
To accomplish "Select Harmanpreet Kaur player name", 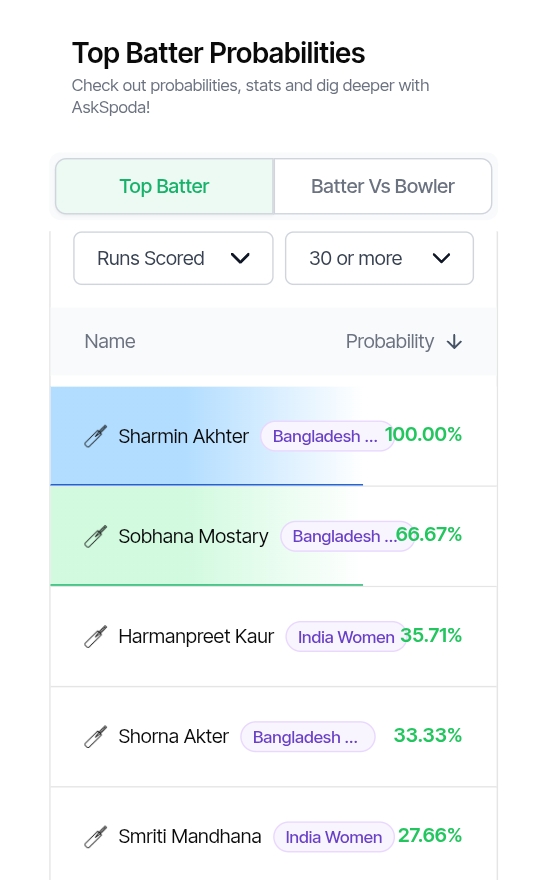I will click(196, 636).
